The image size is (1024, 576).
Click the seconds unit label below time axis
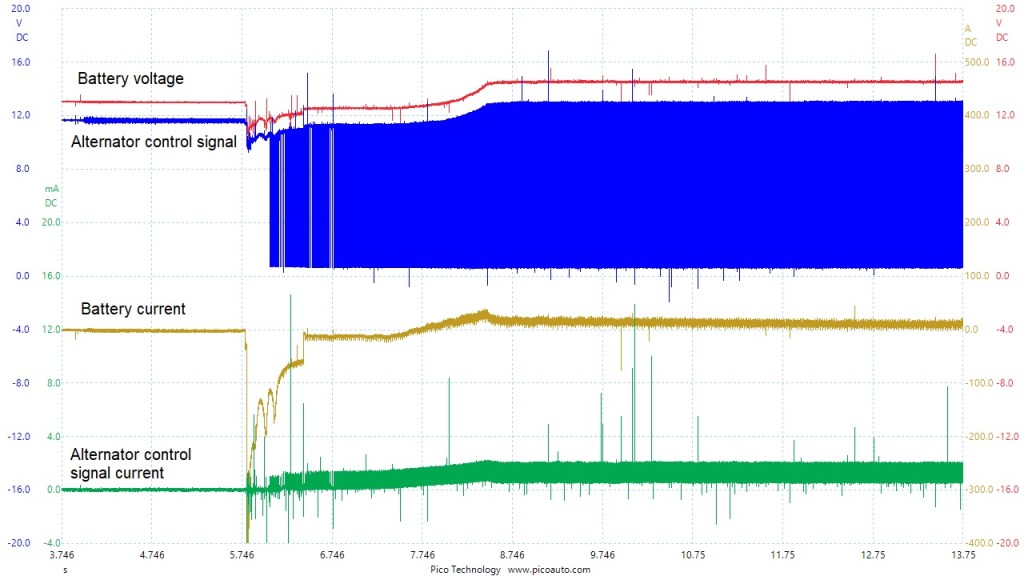[65, 569]
